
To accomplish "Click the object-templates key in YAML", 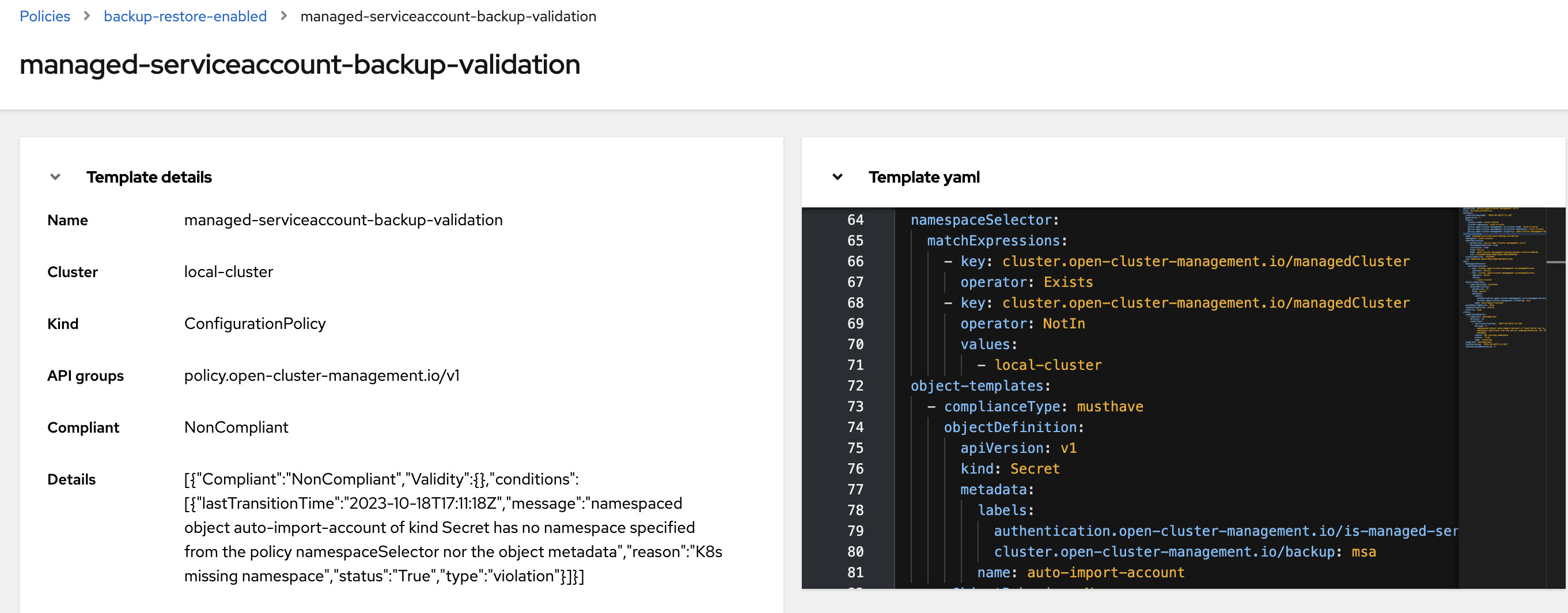I will [976, 386].
